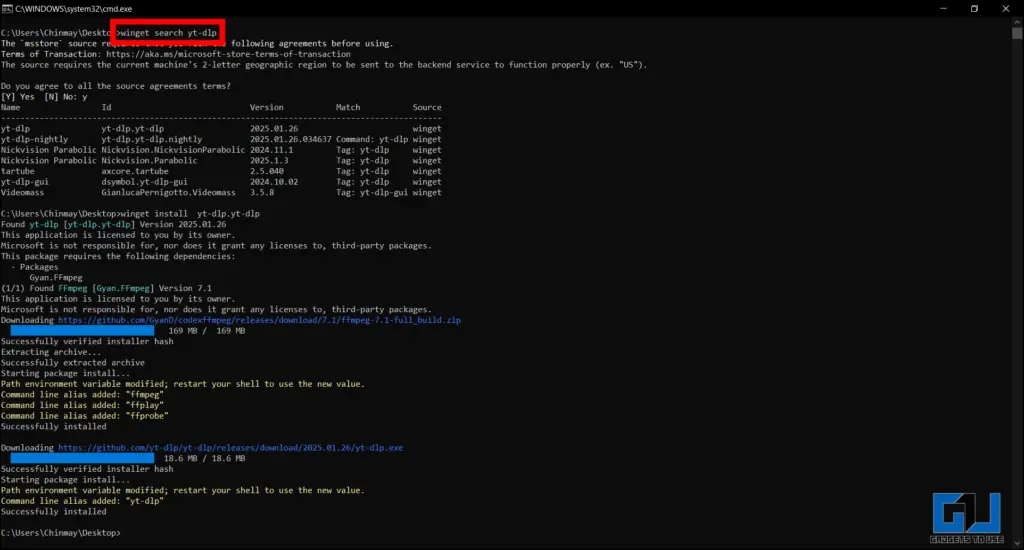Image resolution: width=1024 pixels, height=550 pixels.
Task: Click 'Command line alias added: "ffmpeg"' line
Action: pos(82,395)
